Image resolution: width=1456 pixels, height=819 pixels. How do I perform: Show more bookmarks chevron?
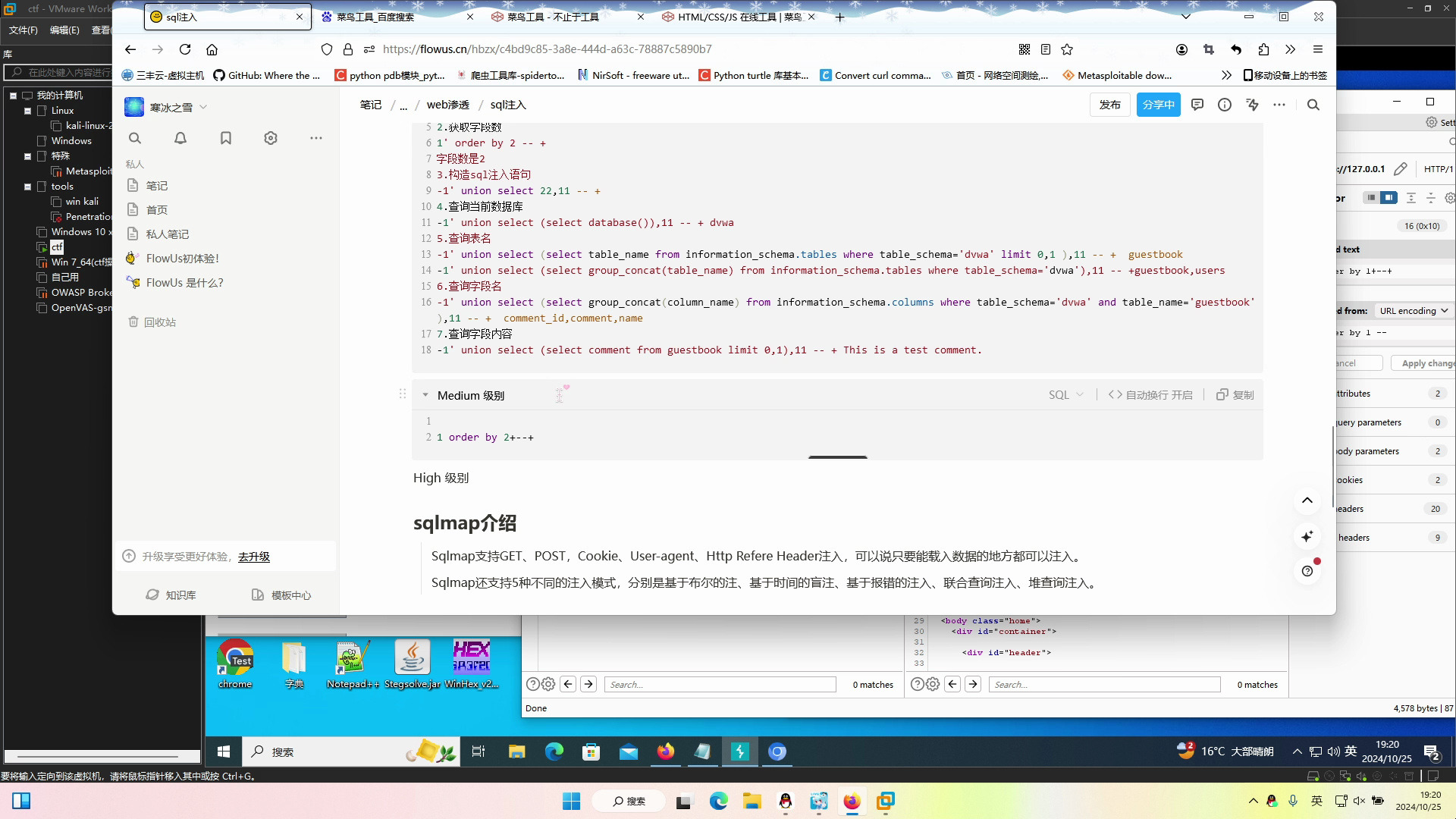1226,75
